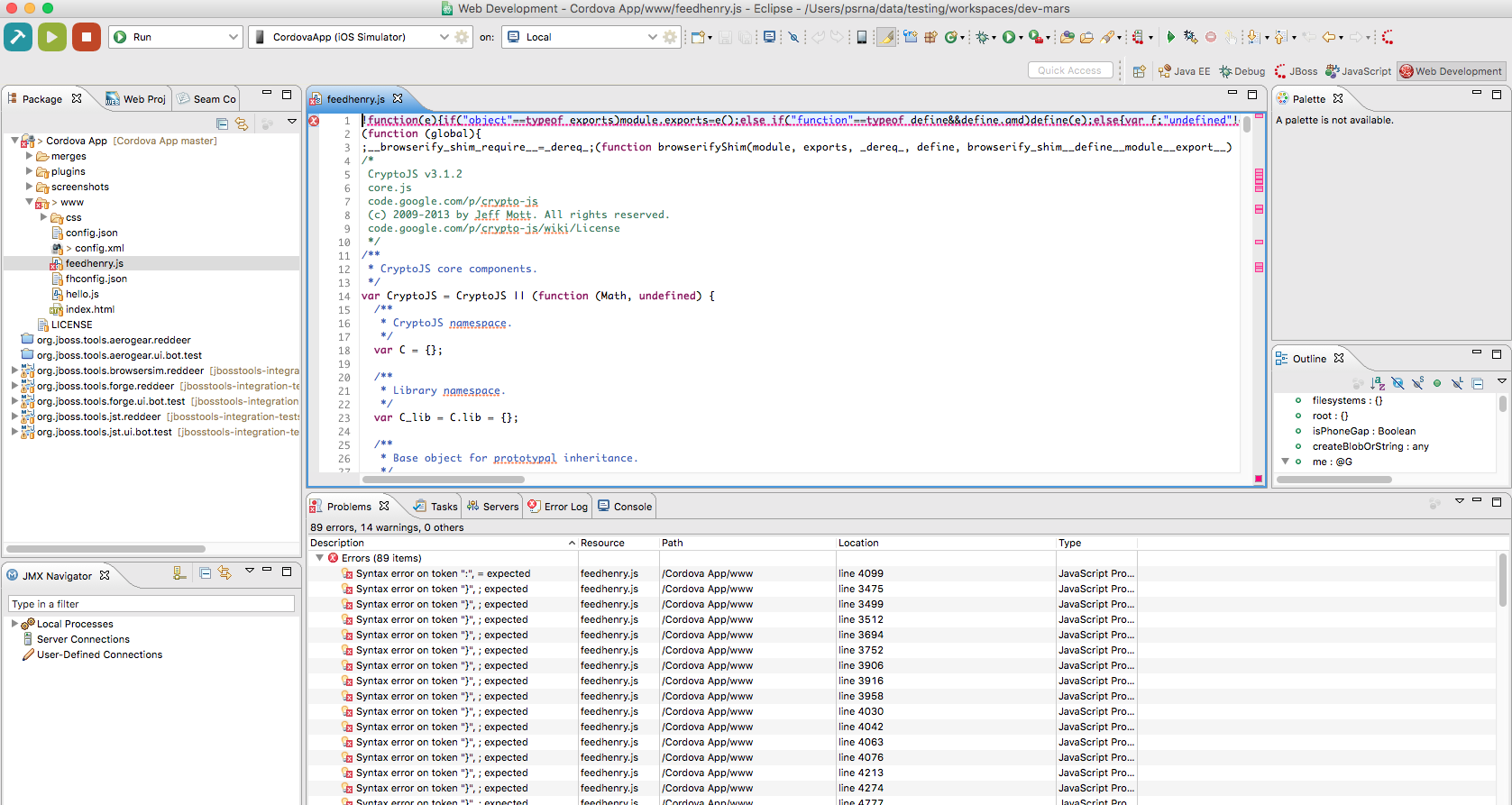Screen dimensions: 1512x805
Task: Click the Open Perspective icon
Action: pyautogui.click(x=1140, y=71)
